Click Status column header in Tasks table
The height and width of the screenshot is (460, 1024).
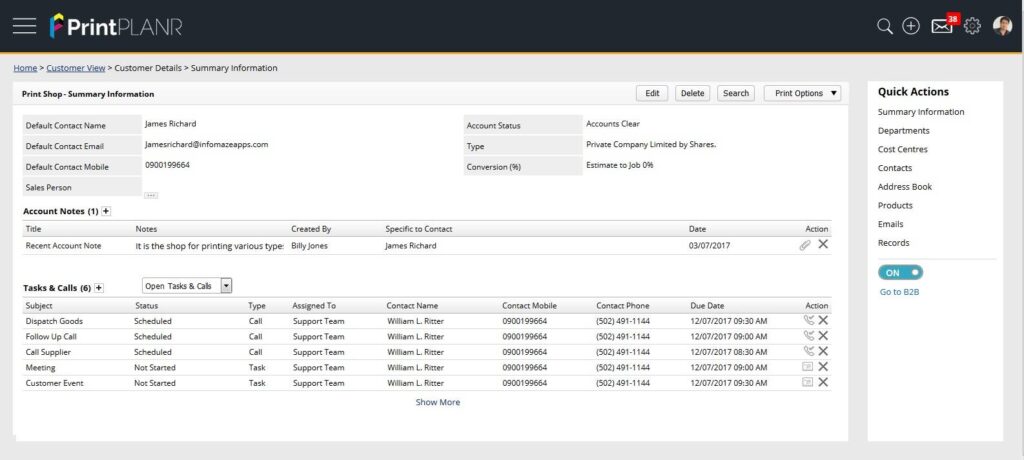pyautogui.click(x=147, y=306)
